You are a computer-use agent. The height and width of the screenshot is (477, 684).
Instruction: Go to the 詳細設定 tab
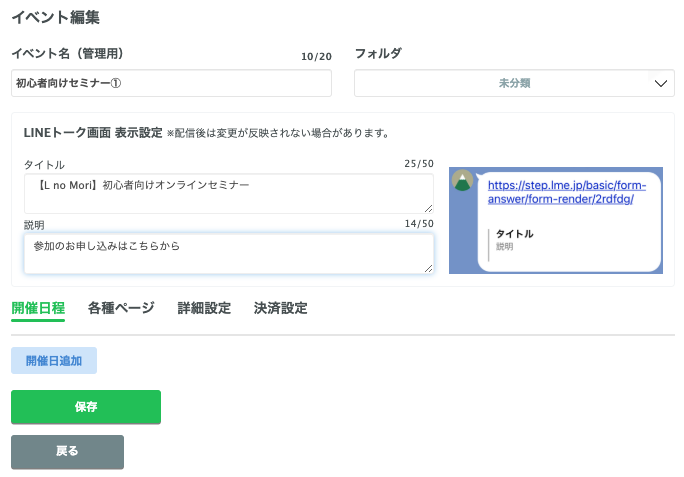204,308
